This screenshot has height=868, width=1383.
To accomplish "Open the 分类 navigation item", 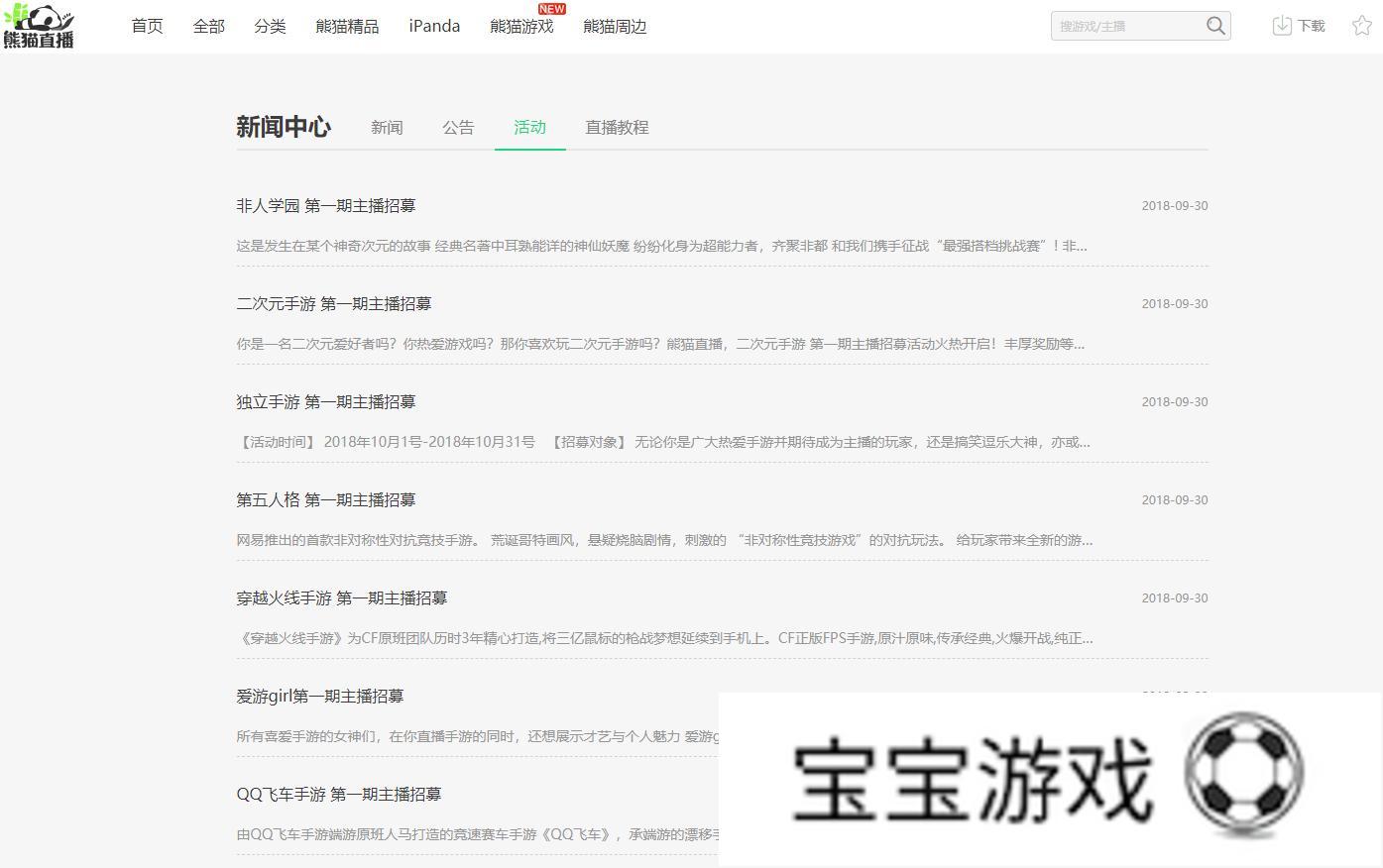I will pos(270,27).
